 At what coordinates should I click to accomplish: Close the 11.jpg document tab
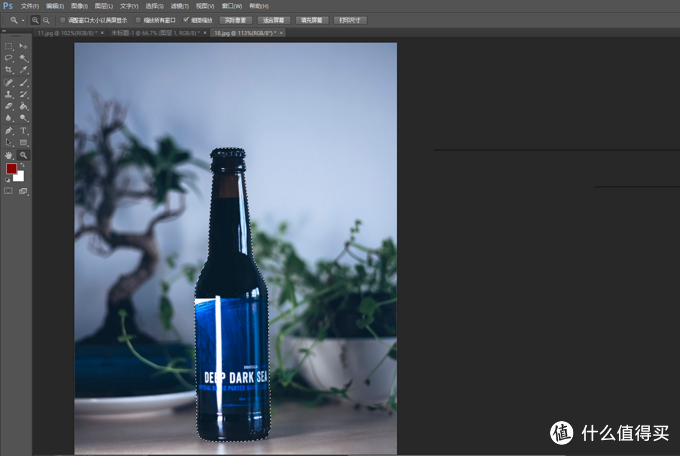click(x=102, y=33)
